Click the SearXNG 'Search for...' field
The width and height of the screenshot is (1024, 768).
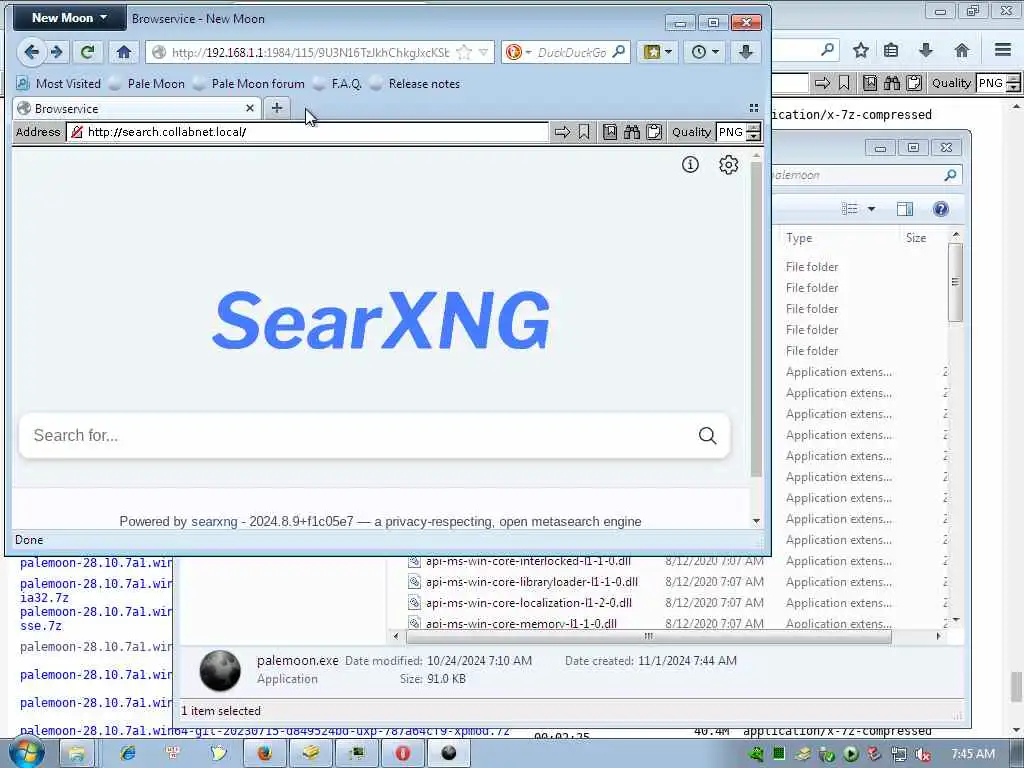(x=356, y=436)
